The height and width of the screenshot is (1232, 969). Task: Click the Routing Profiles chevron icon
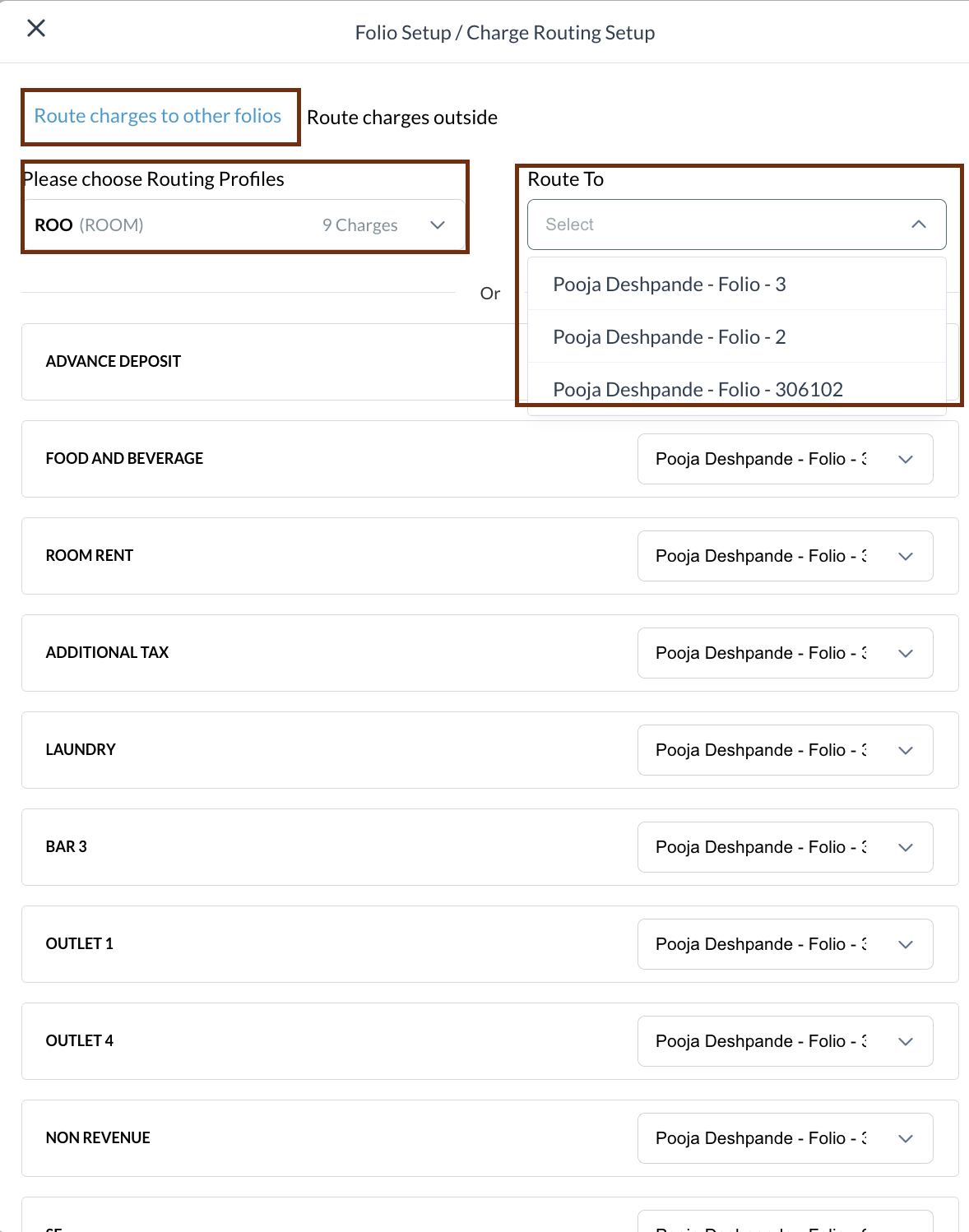coord(438,225)
